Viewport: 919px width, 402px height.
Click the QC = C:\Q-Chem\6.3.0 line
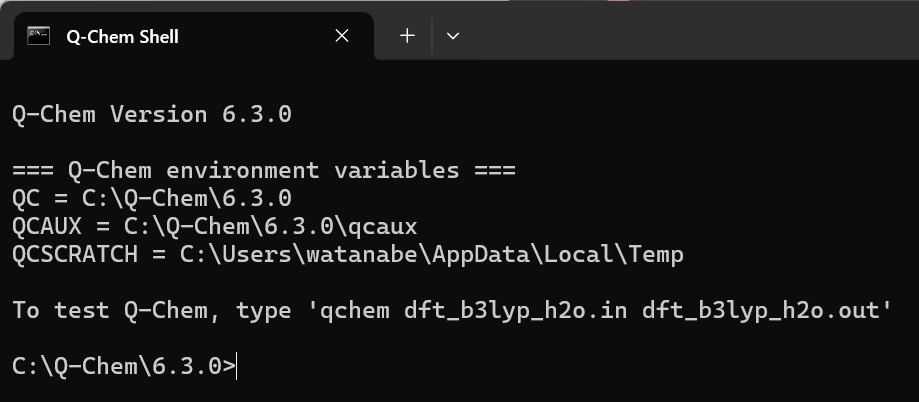(152, 198)
